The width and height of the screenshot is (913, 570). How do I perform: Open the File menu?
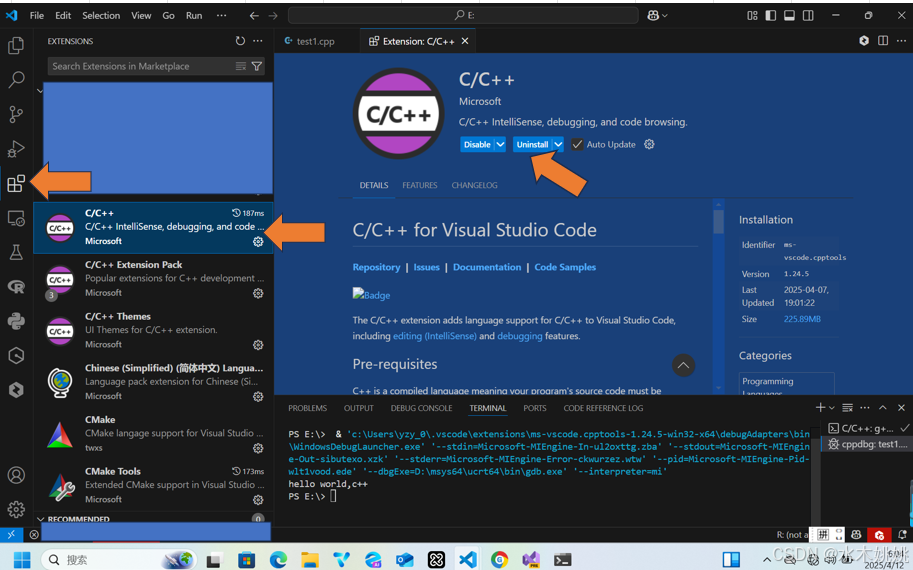[37, 16]
